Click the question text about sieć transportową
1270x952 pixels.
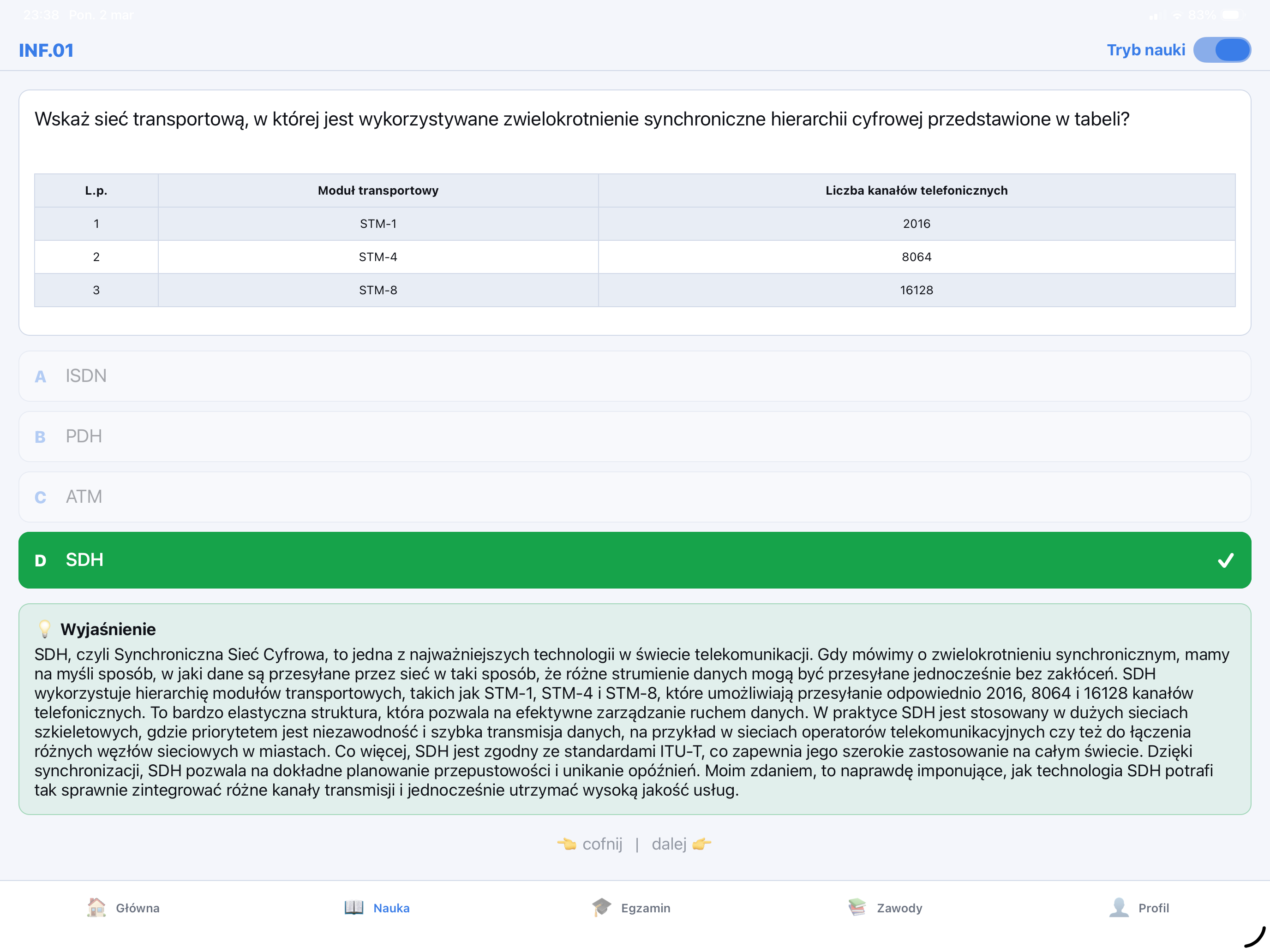click(x=581, y=119)
